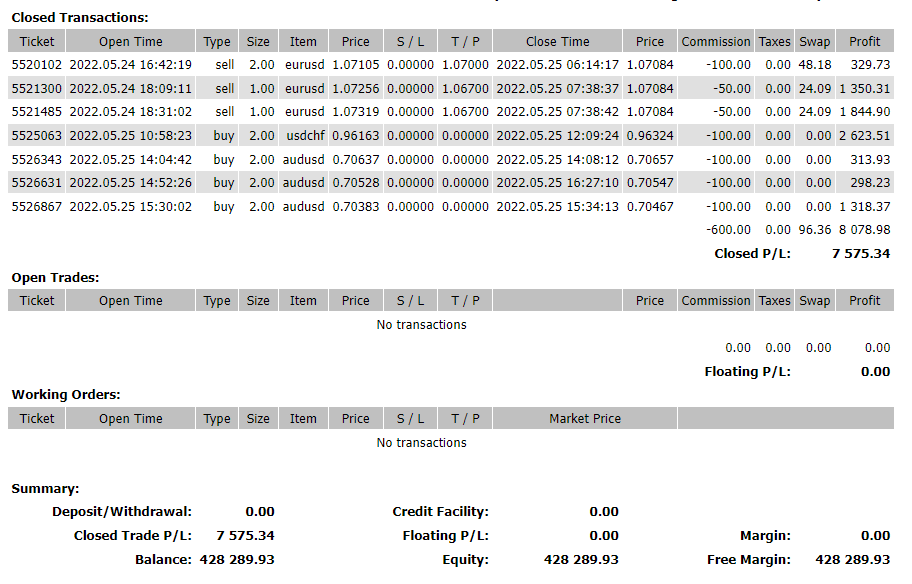Click the Item header in Working Orders

click(303, 419)
